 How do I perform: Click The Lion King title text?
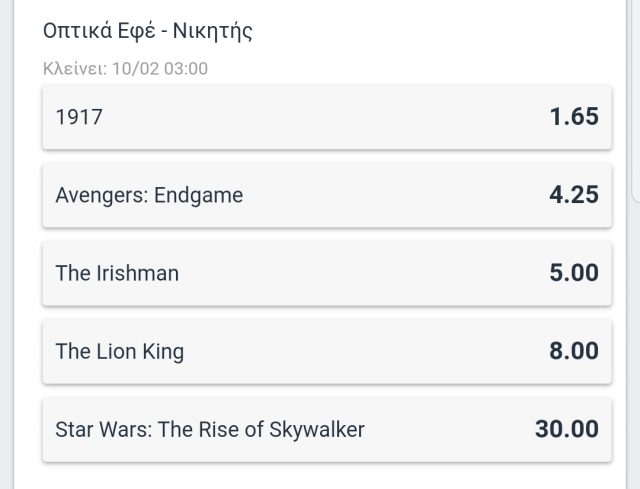click(120, 352)
